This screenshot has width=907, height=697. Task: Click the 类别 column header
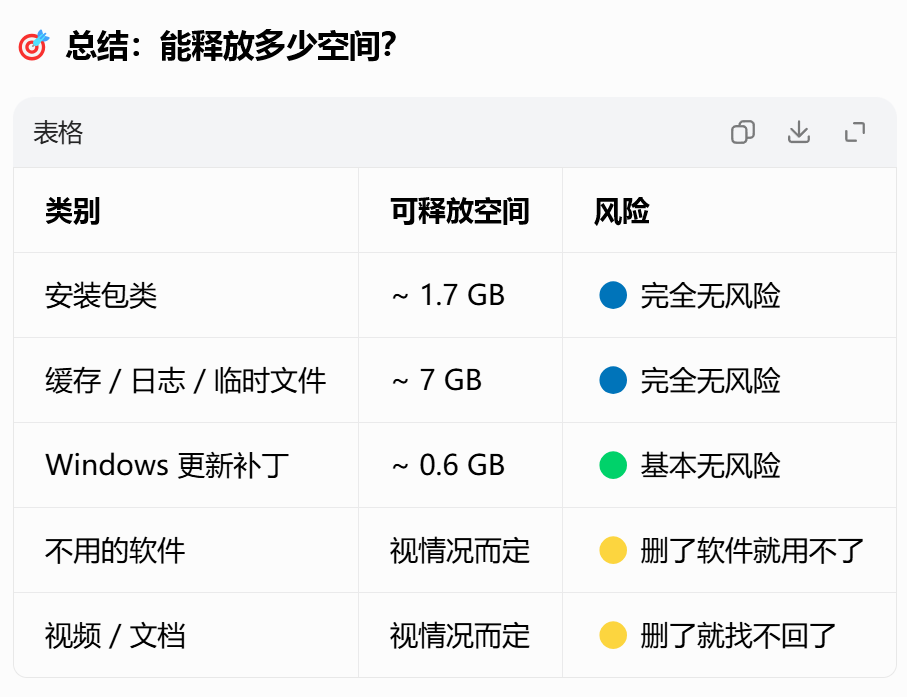click(73, 211)
